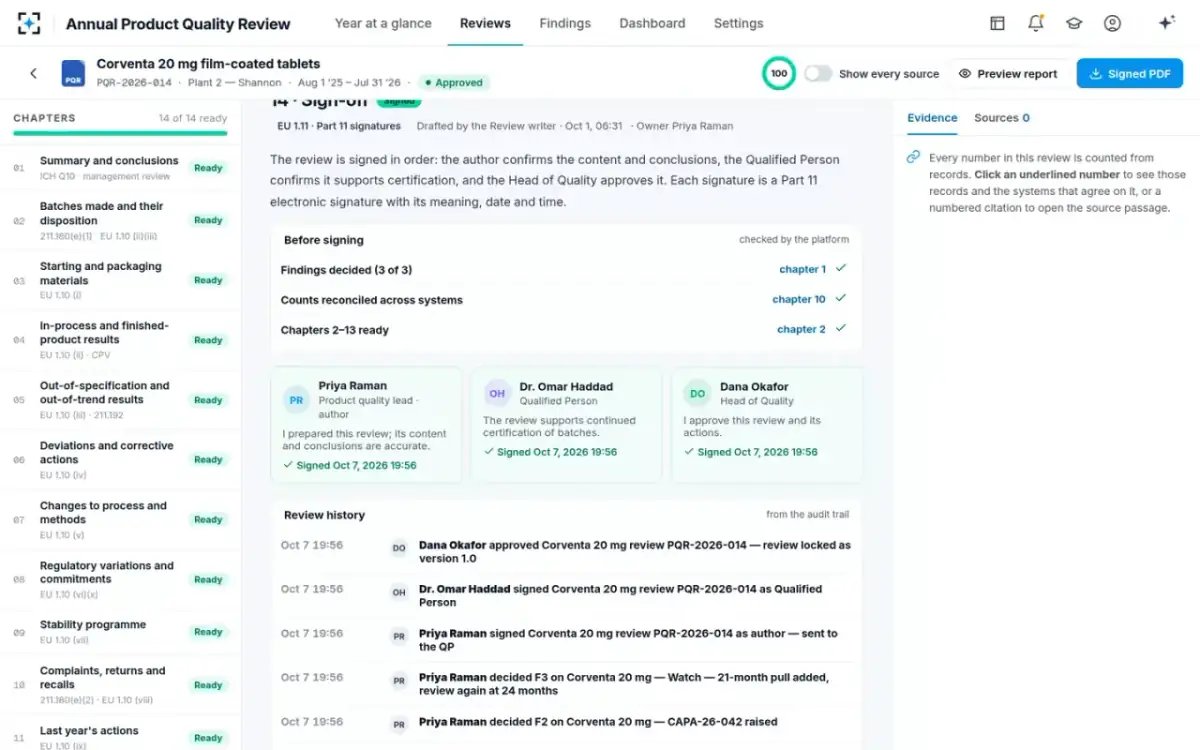
Task: Open the layout panel icon
Action: [x=997, y=23]
